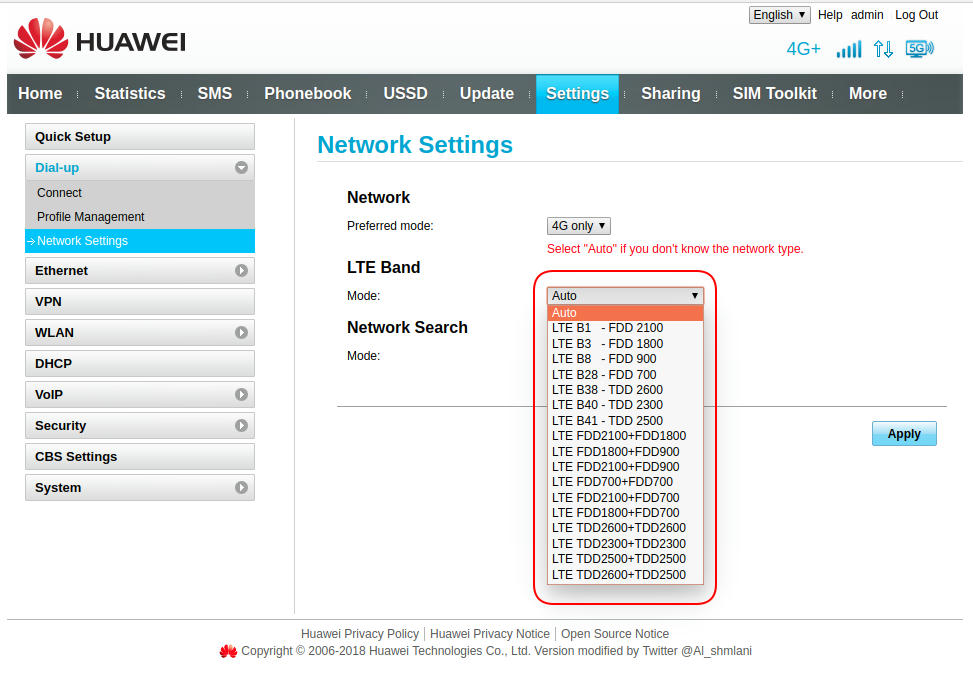Click Log Out
Viewport: 973px width, 674px height.
(917, 15)
